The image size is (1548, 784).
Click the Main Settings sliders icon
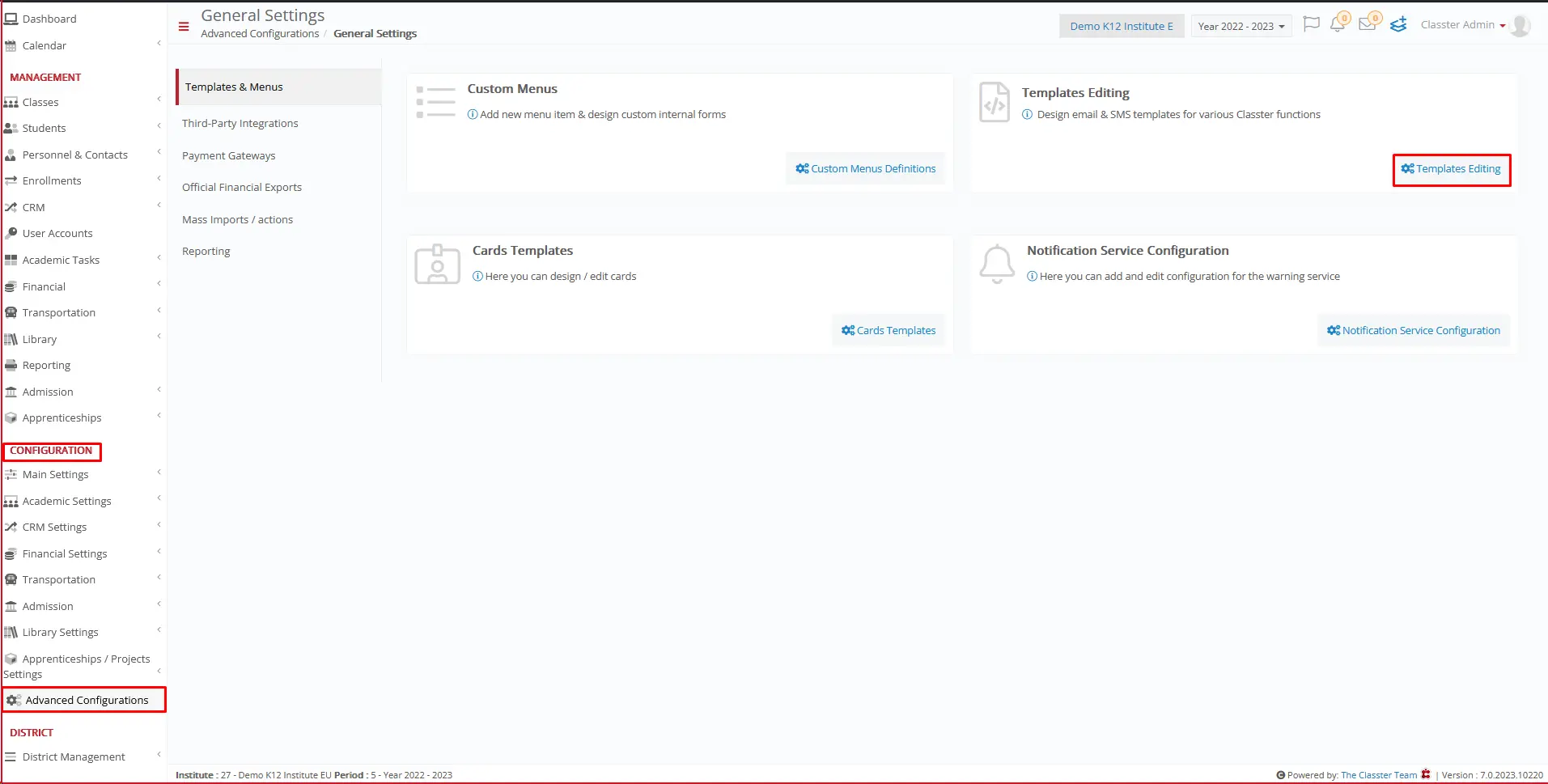(11, 475)
